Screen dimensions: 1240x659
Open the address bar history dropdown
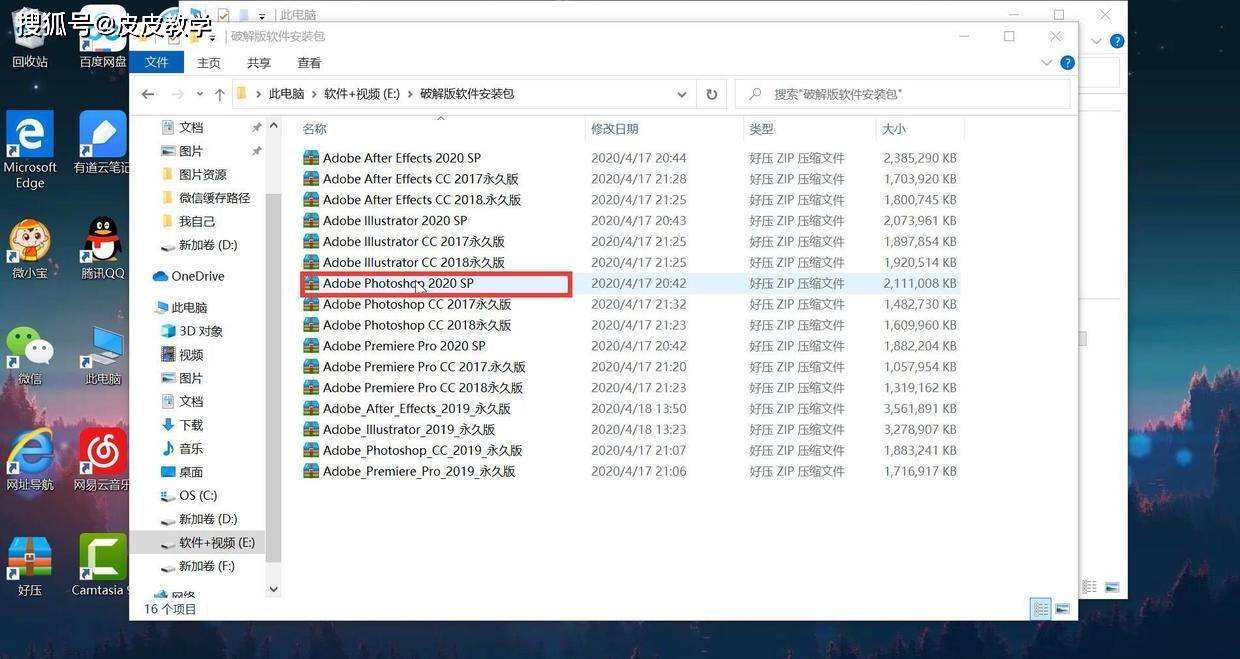pos(682,93)
